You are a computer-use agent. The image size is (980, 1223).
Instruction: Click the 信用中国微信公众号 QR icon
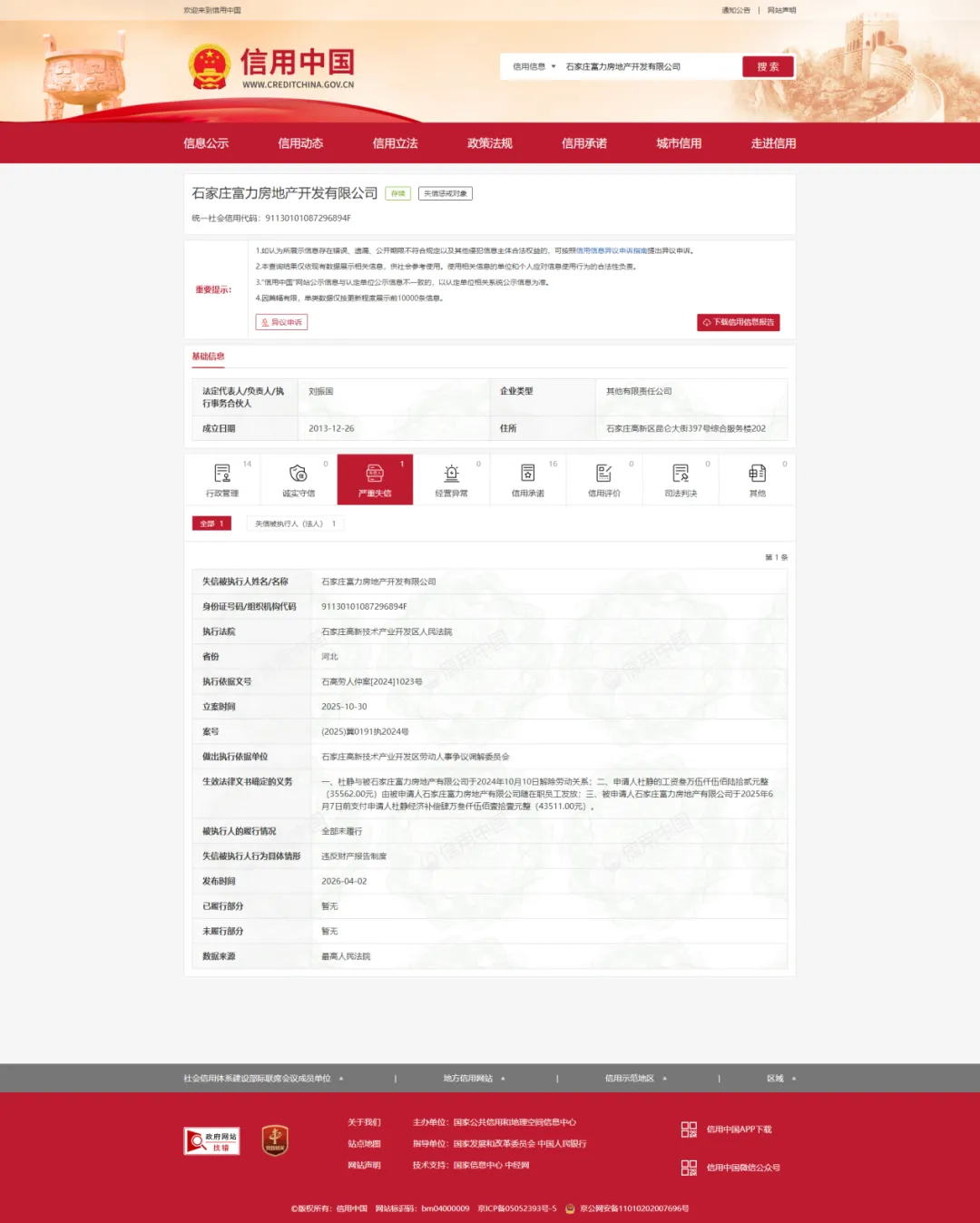tap(689, 1168)
